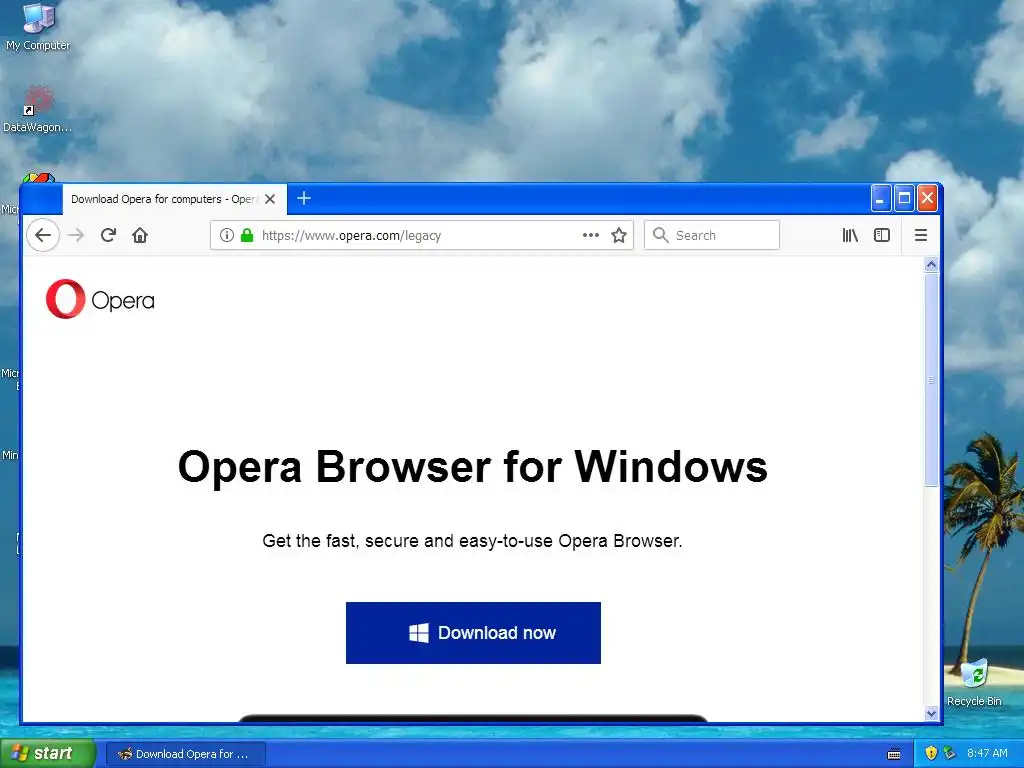The width and height of the screenshot is (1024, 768).
Task: Reload the current Opera page
Action: [x=108, y=235]
